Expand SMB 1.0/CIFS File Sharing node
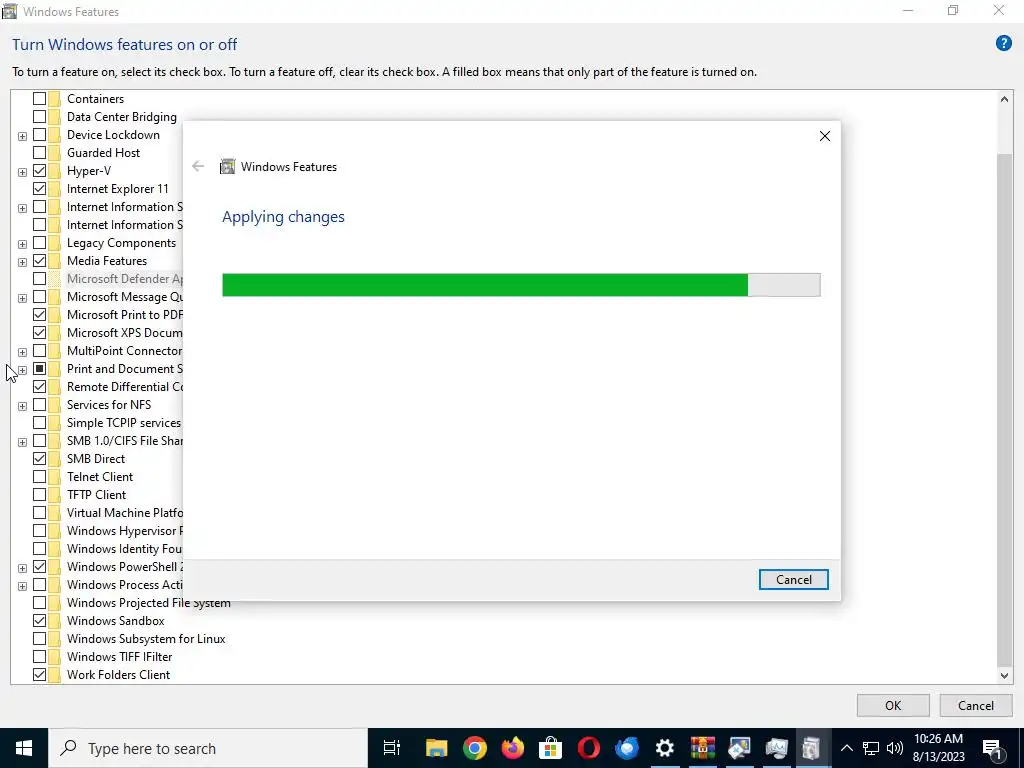The image size is (1024, 768). [22, 442]
